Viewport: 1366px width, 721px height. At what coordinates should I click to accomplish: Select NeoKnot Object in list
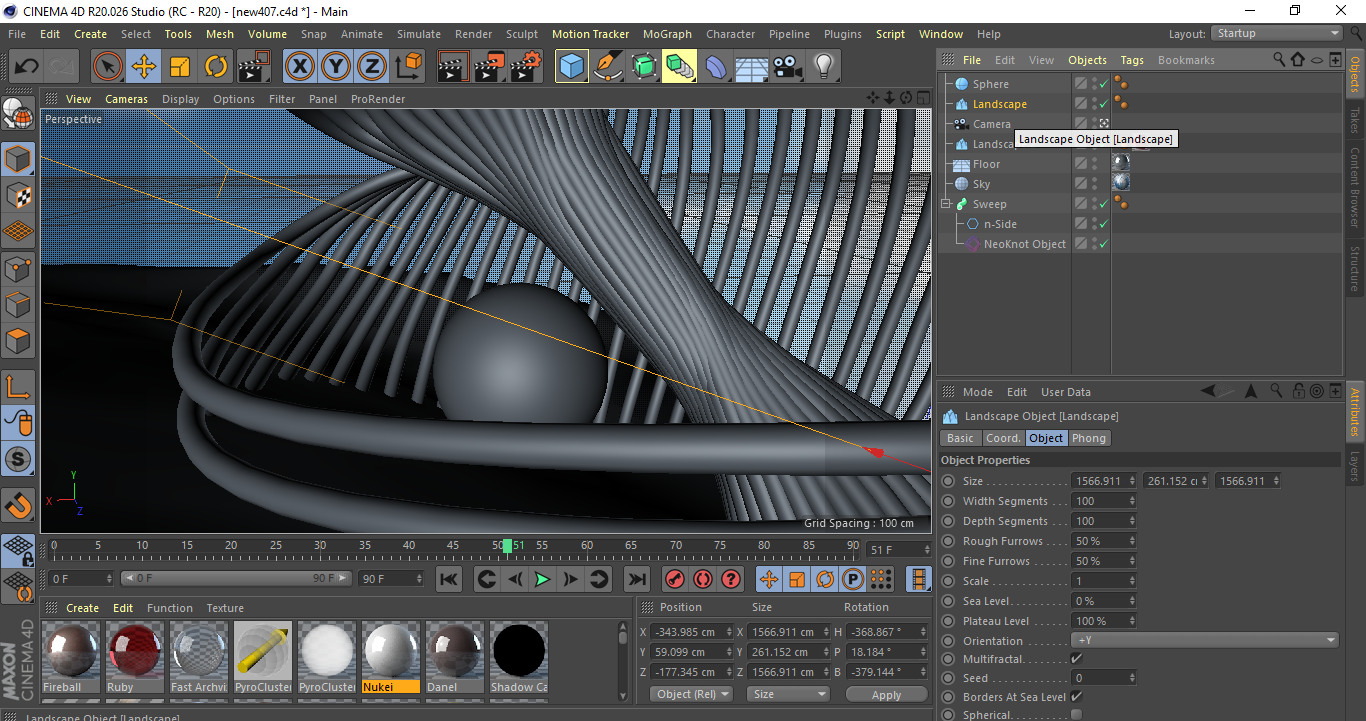[x=1024, y=244]
